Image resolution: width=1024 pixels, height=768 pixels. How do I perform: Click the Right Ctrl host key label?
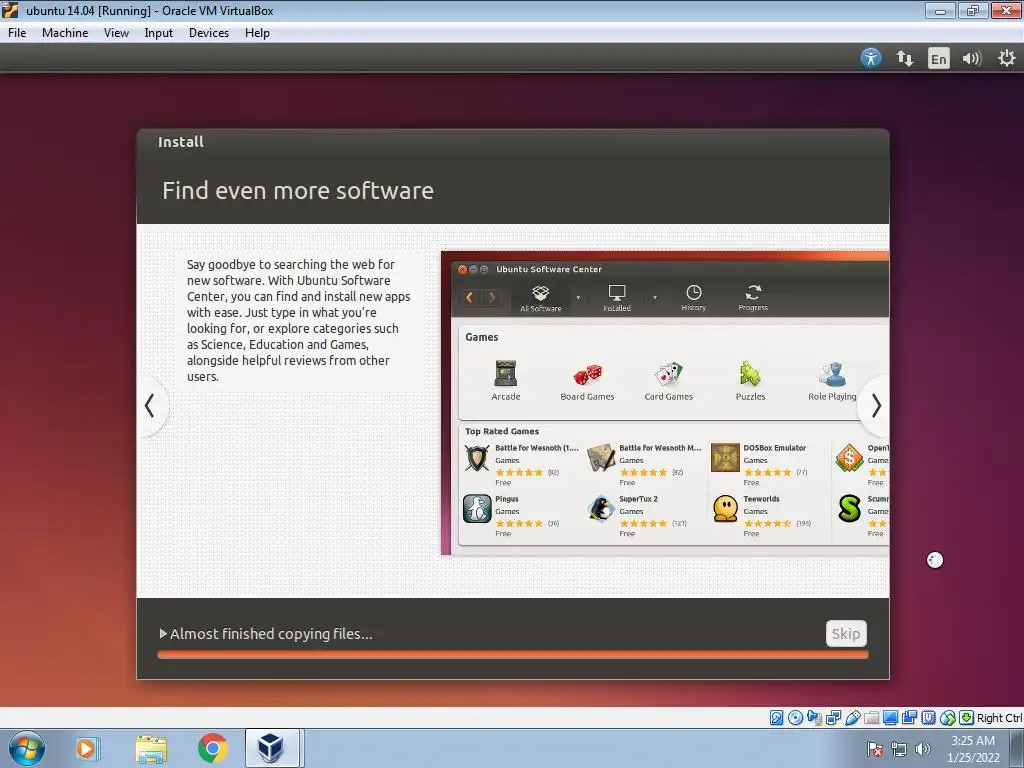(999, 718)
